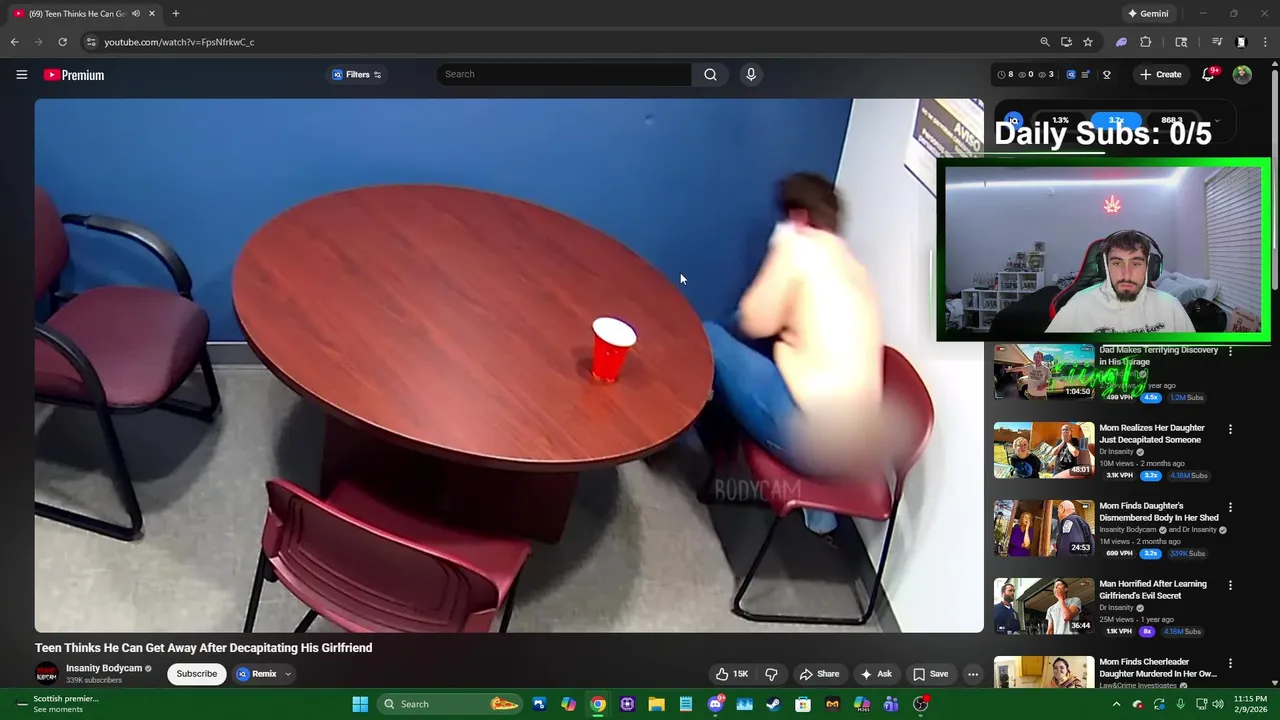1280x720 pixels.
Task: Focus the YouTube search field
Action: (x=565, y=74)
